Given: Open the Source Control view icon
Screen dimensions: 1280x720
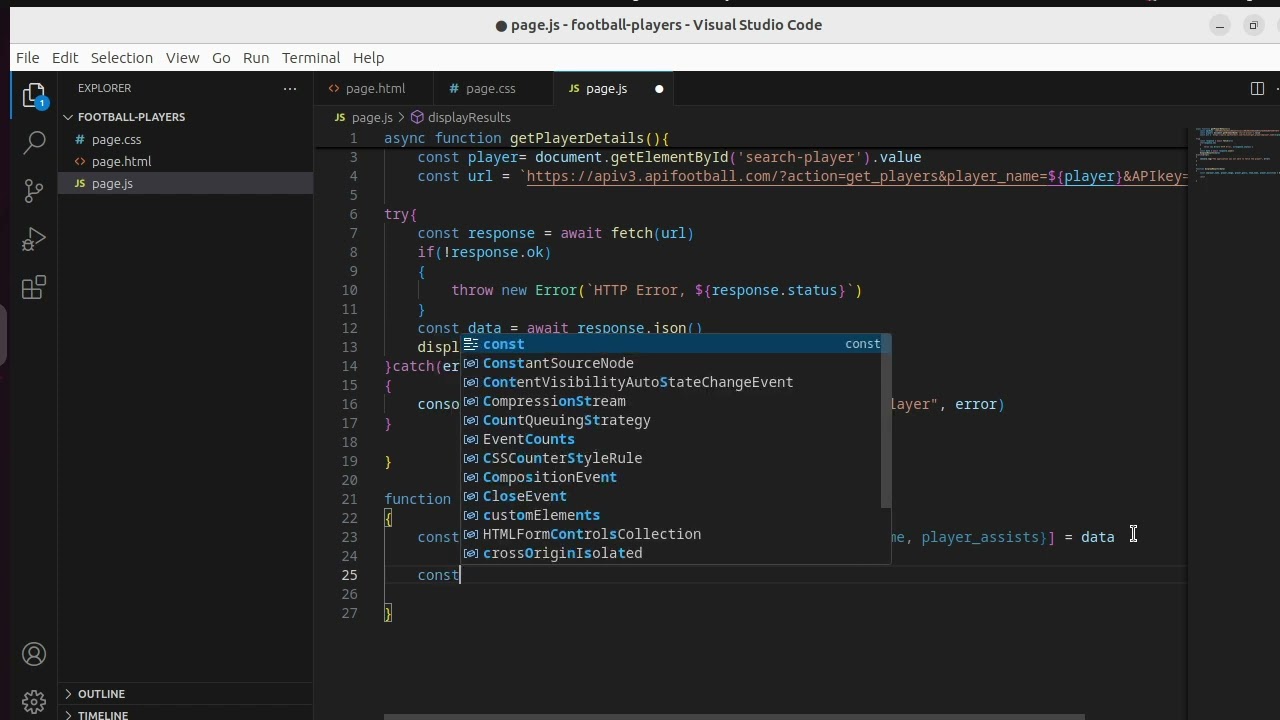Looking at the screenshot, I should 34,190.
